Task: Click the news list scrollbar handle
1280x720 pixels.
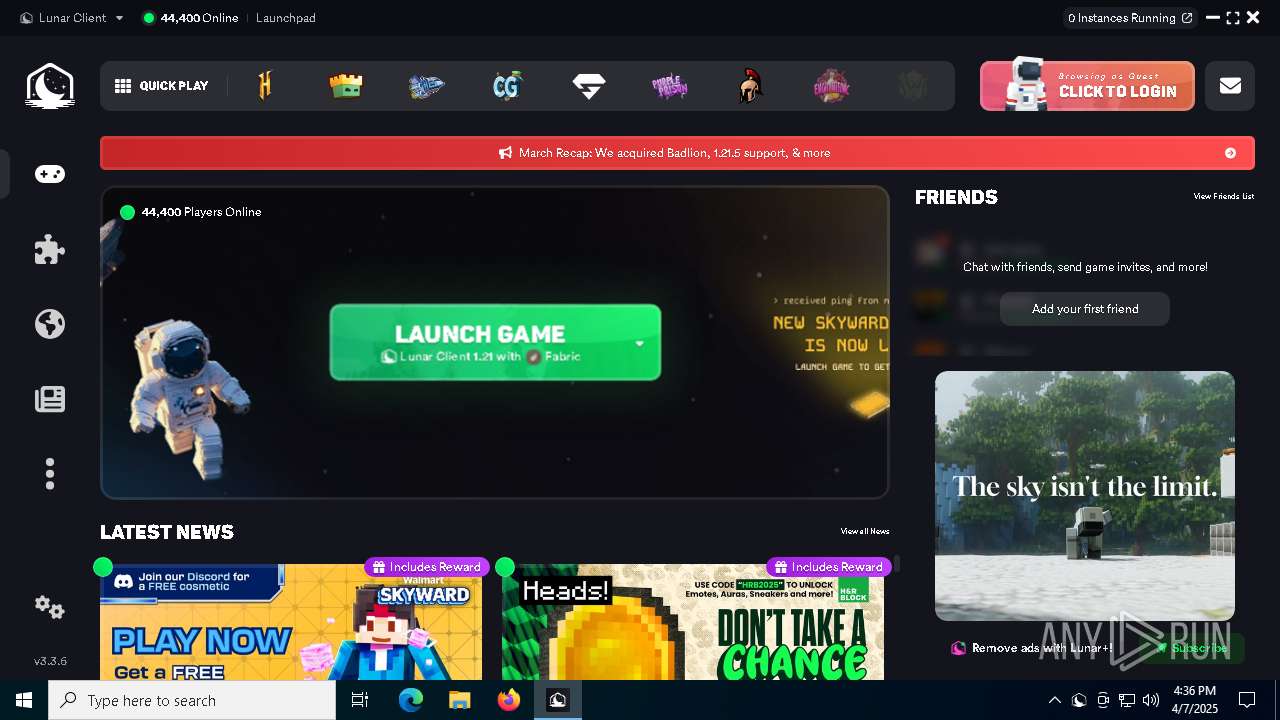Action: 897,564
